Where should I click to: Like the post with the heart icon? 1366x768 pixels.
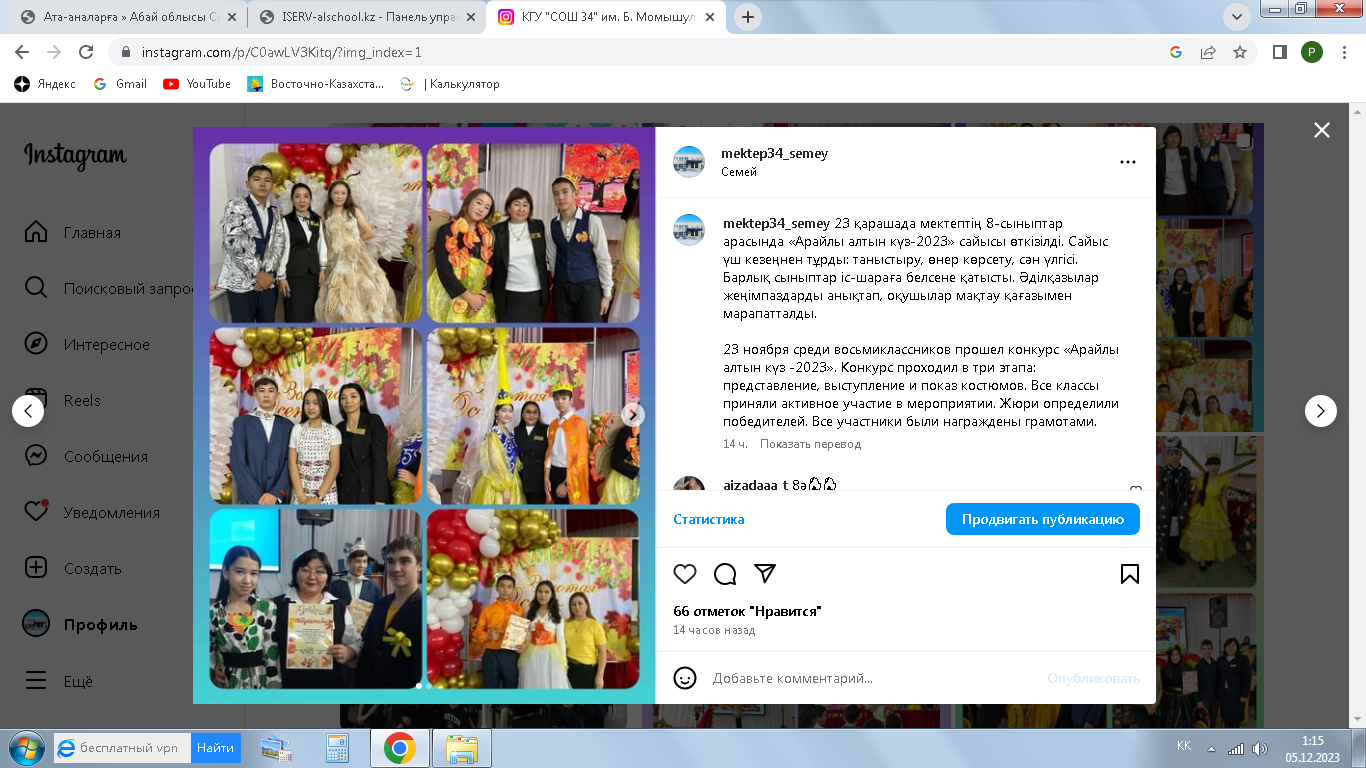tap(685, 574)
